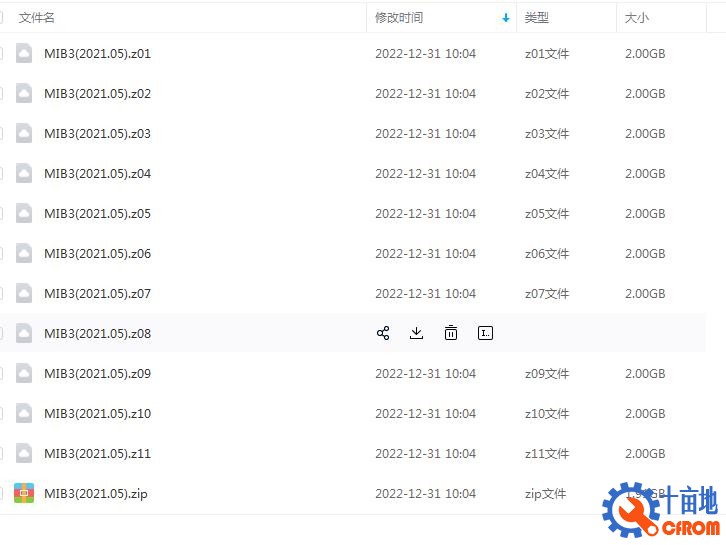
Task: Sort by the 类型 column header
Action: pyautogui.click(x=537, y=18)
